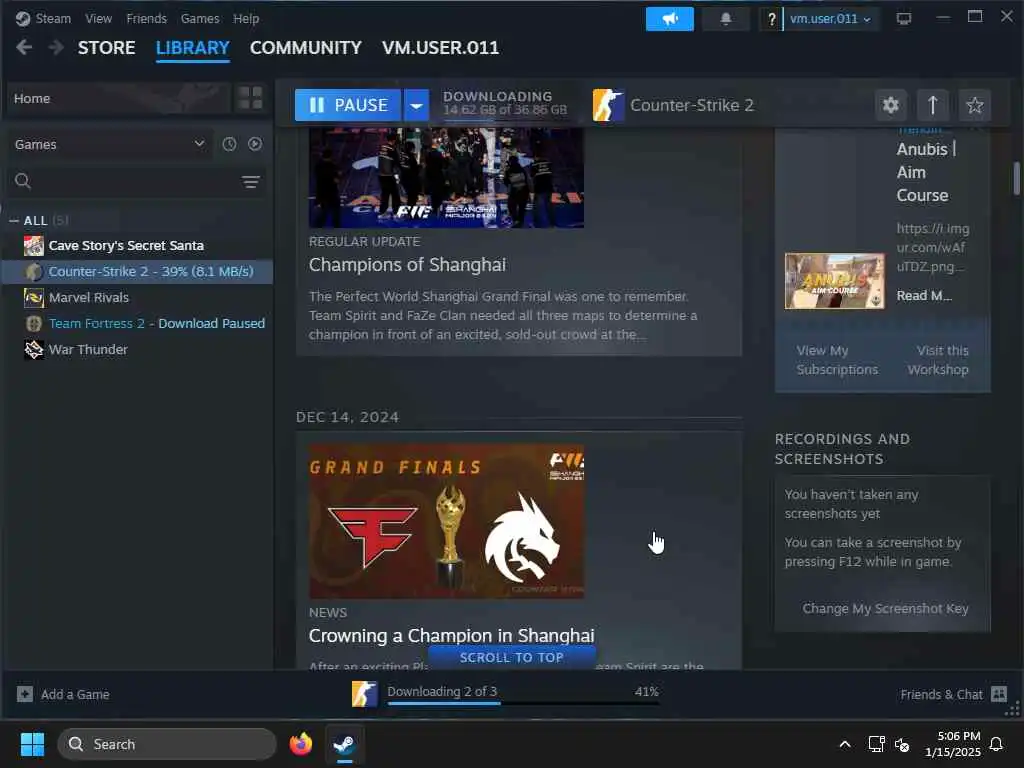The height and width of the screenshot is (768, 1024).
Task: Switch to the STORE tab
Action: (x=106, y=48)
